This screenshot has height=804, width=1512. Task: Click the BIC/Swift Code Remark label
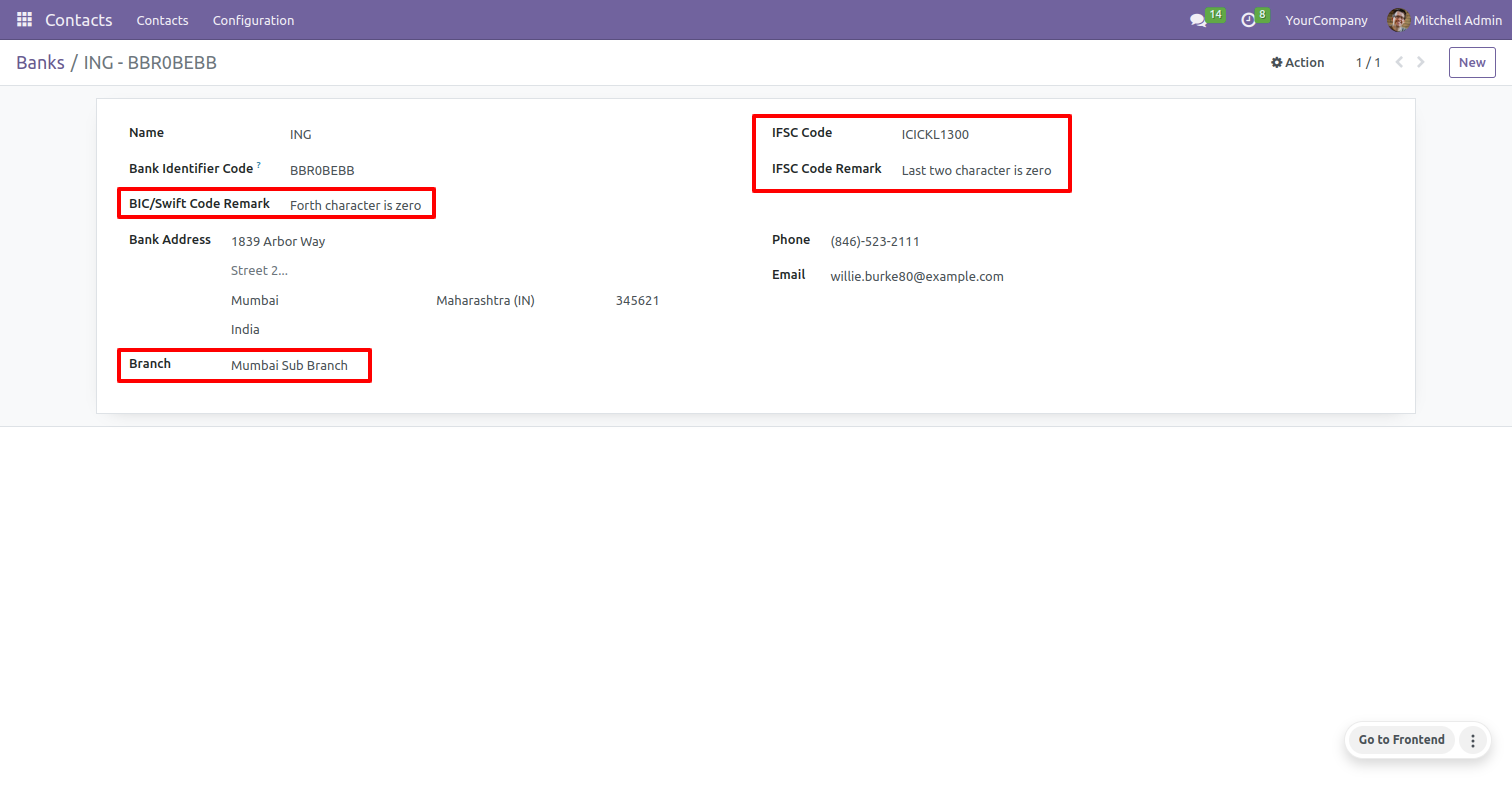pyautogui.click(x=199, y=203)
